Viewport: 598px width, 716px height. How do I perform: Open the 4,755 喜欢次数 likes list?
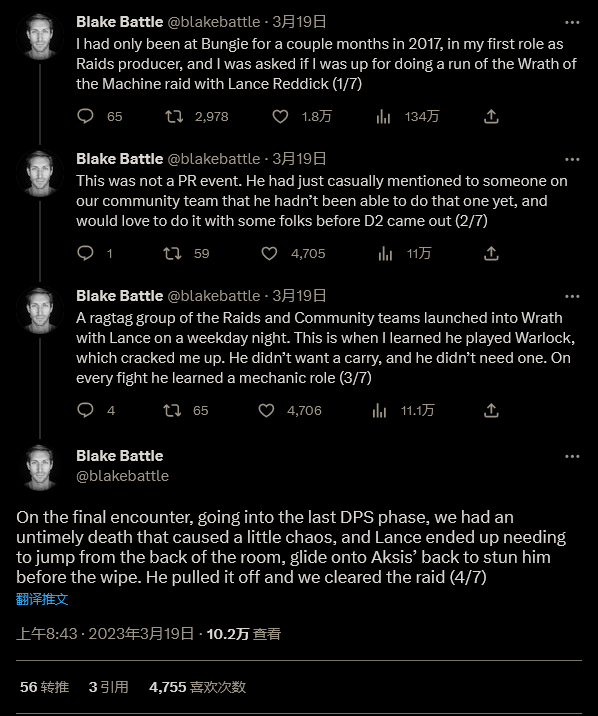tap(198, 687)
